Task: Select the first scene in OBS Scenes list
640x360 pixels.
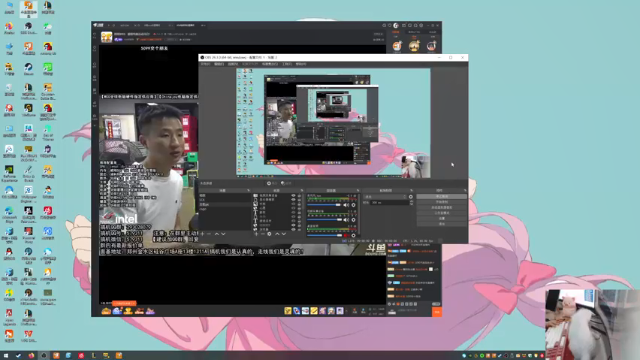Action: tap(225, 196)
